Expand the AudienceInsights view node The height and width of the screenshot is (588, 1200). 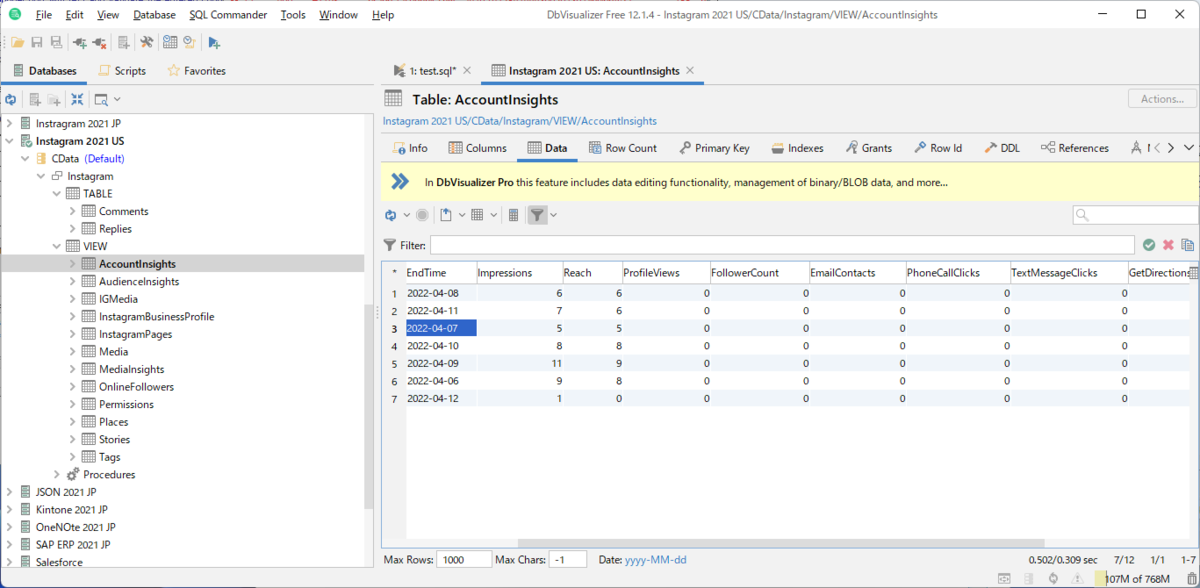tap(73, 282)
